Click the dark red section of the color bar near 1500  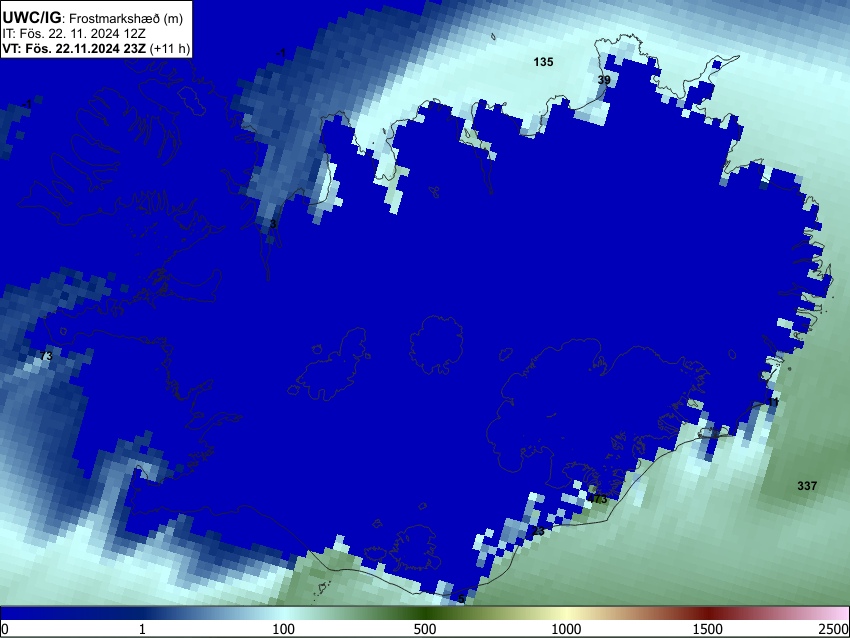(708, 613)
